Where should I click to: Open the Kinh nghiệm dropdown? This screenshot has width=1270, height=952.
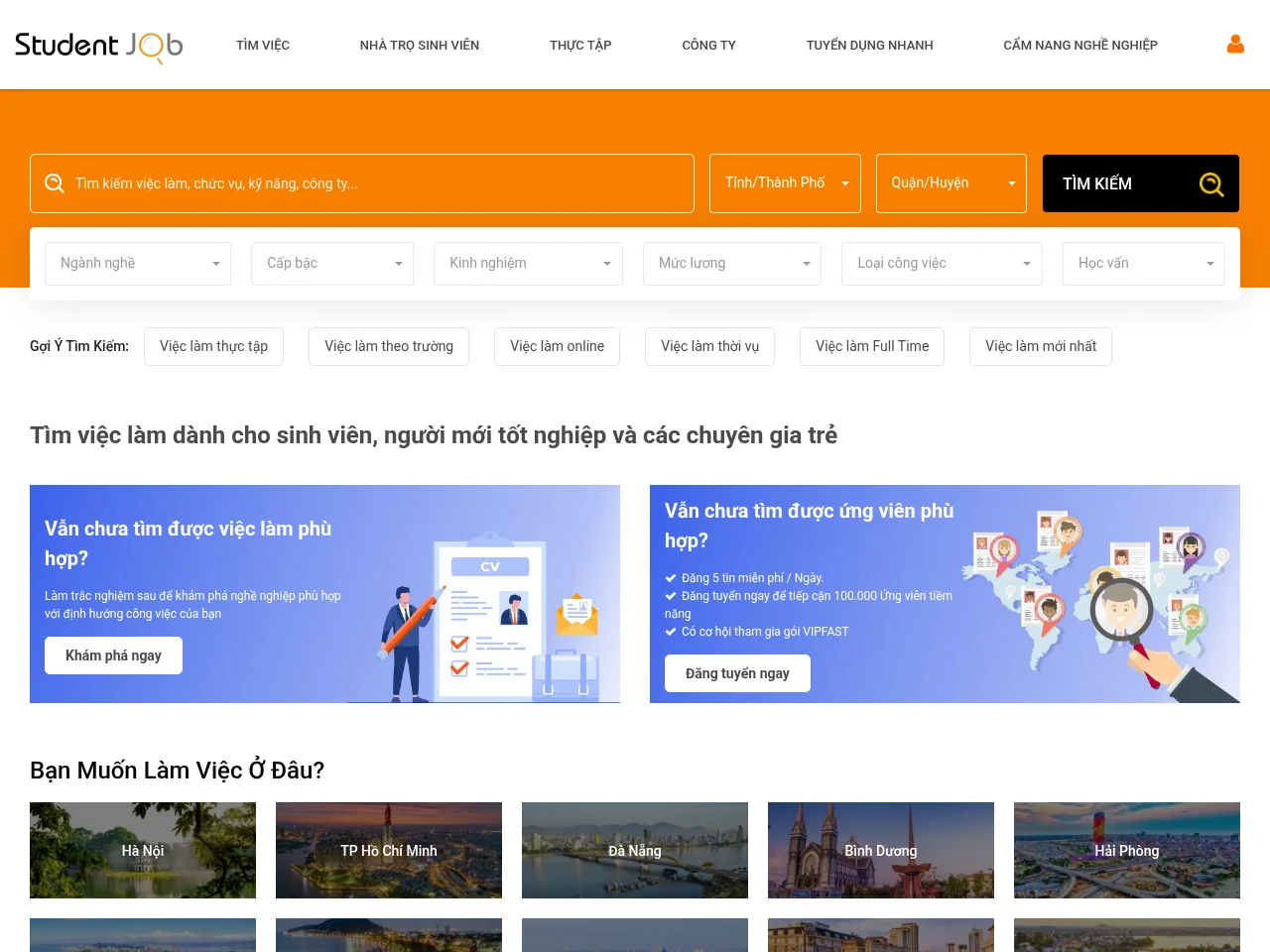click(x=528, y=264)
